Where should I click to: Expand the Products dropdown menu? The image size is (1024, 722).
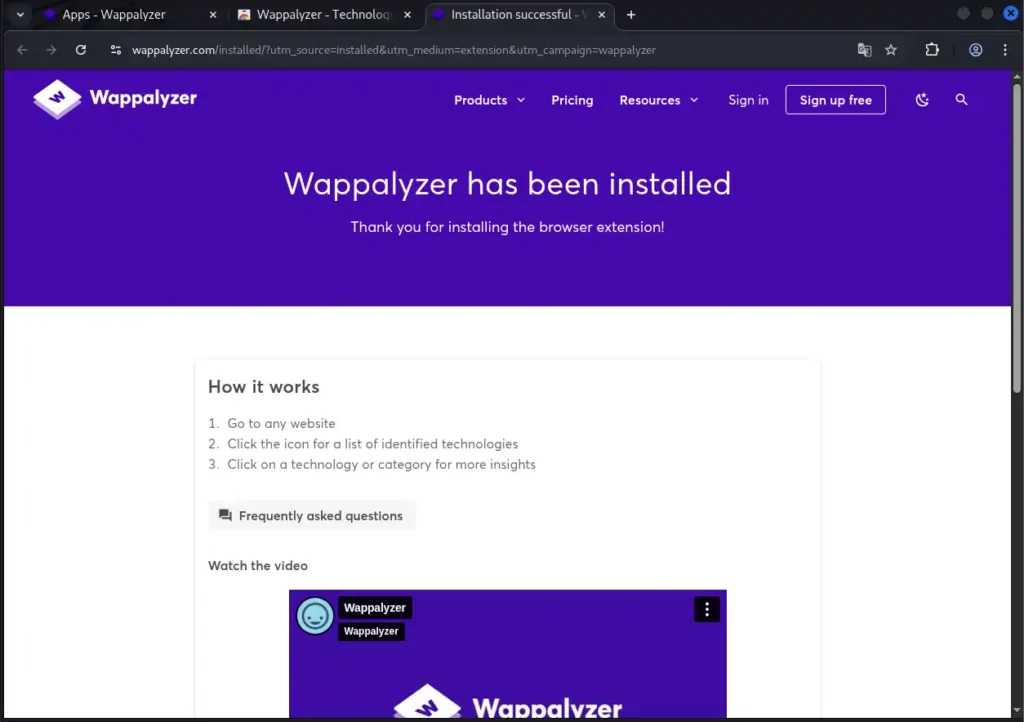[x=489, y=100]
